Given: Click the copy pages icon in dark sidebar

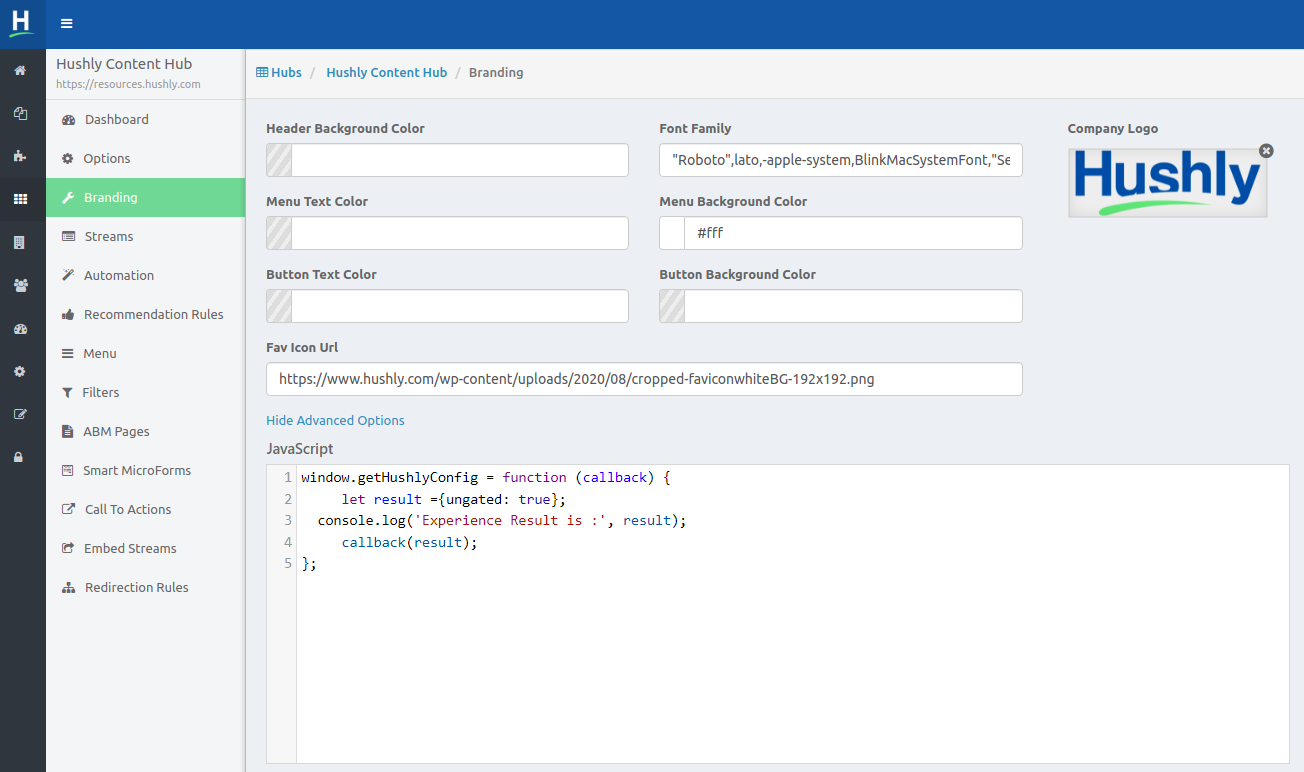Looking at the screenshot, I should [x=20, y=113].
